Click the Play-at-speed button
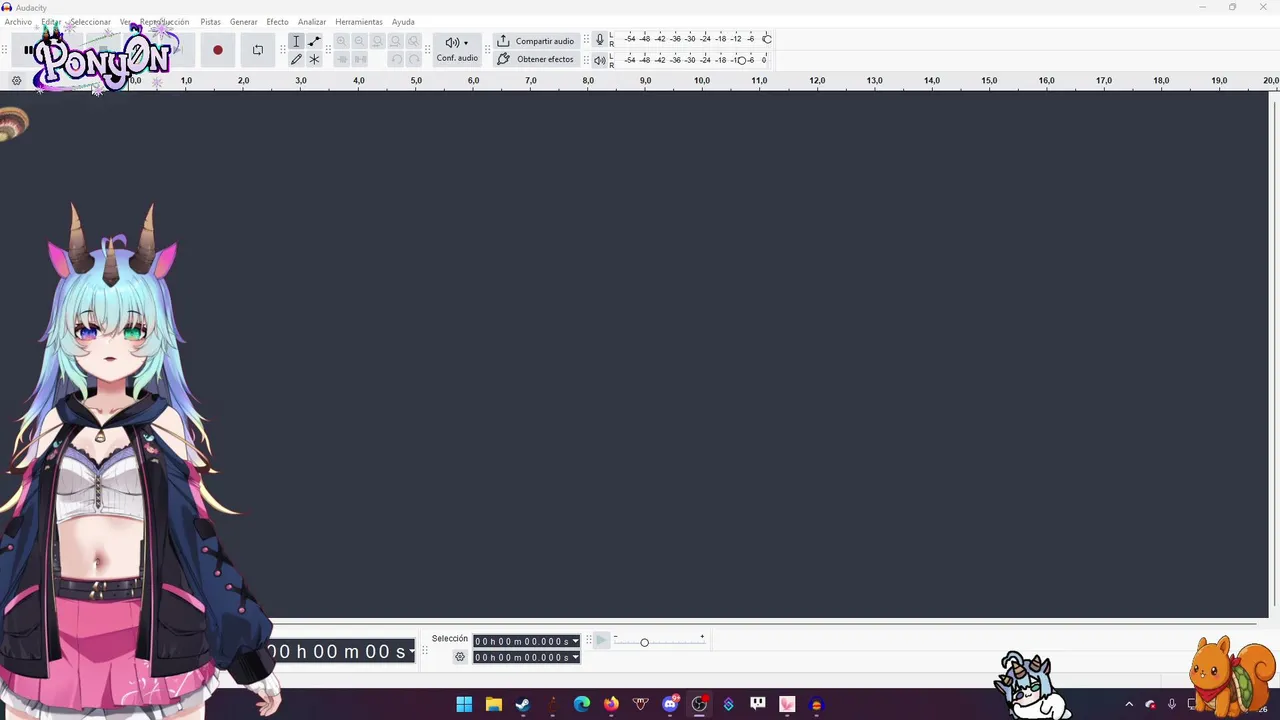 click(601, 640)
